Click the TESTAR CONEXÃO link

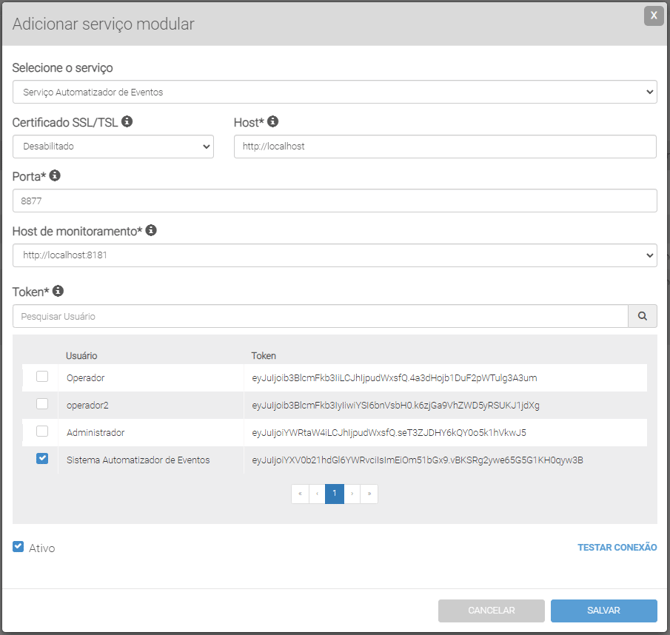coord(617,547)
